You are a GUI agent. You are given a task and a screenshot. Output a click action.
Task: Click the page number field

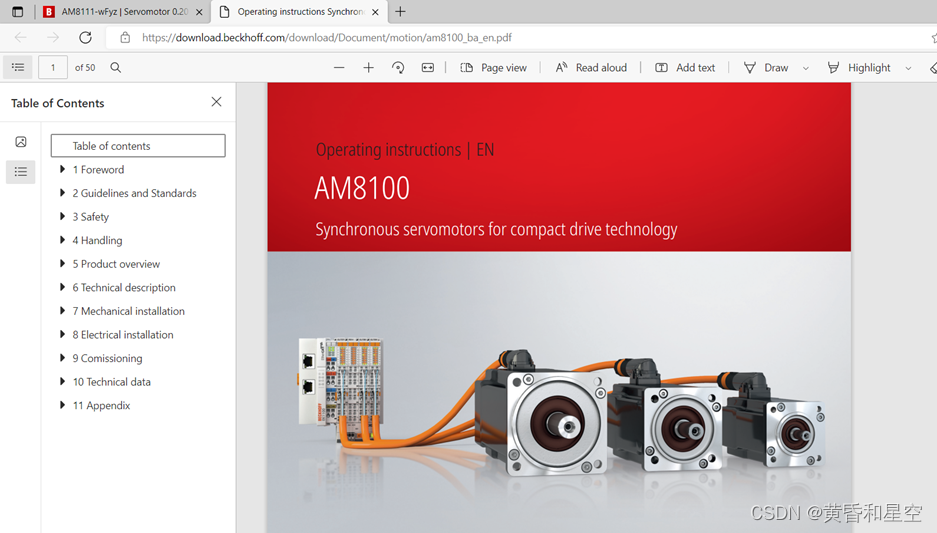[53, 68]
